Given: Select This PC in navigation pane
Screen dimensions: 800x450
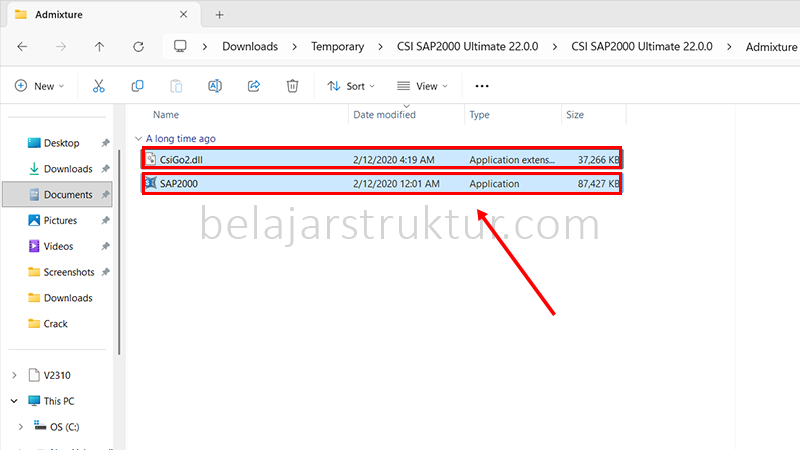Looking at the screenshot, I should pyautogui.click(x=59, y=401).
